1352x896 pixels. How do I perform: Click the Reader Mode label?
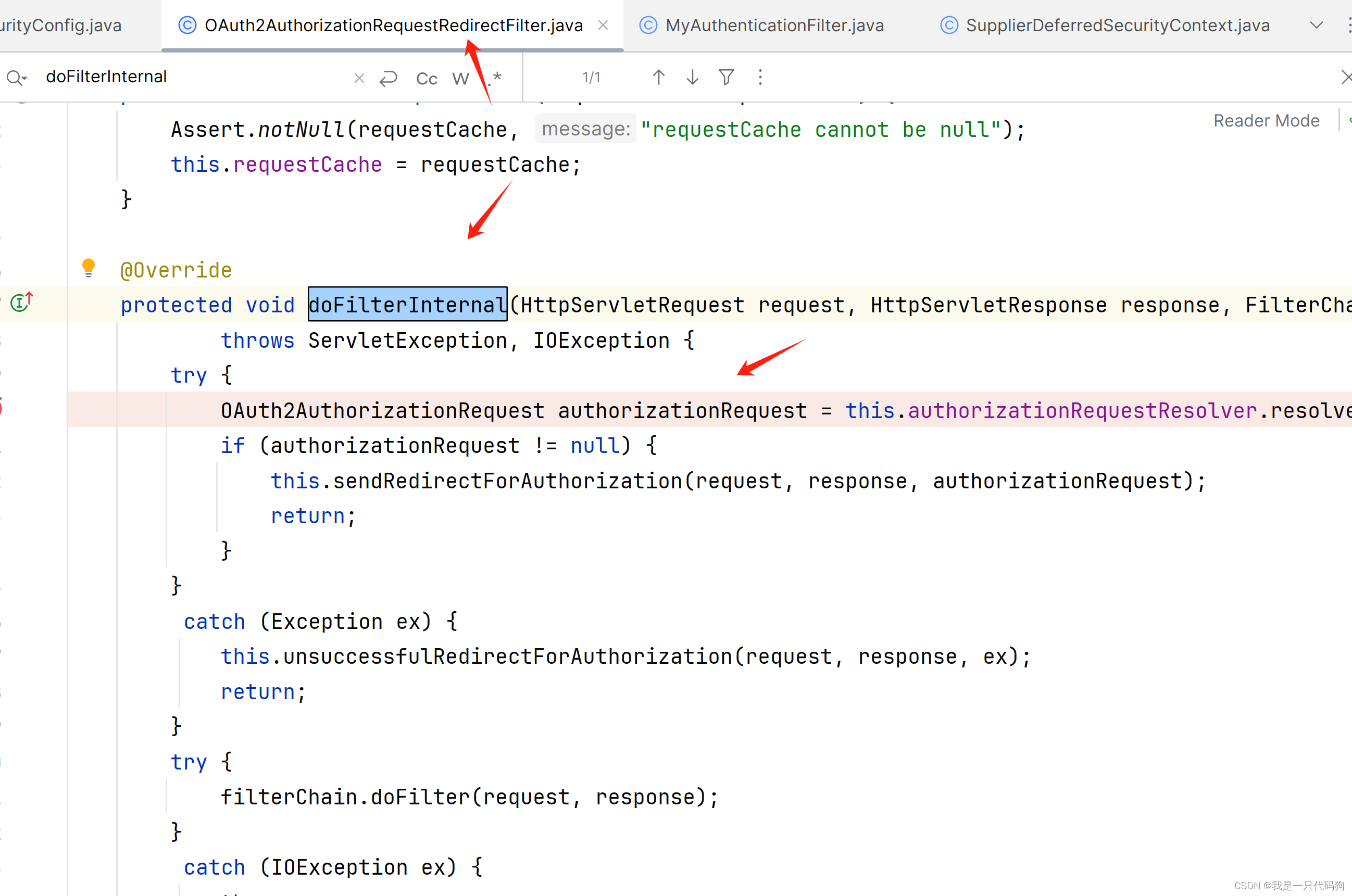1266,121
